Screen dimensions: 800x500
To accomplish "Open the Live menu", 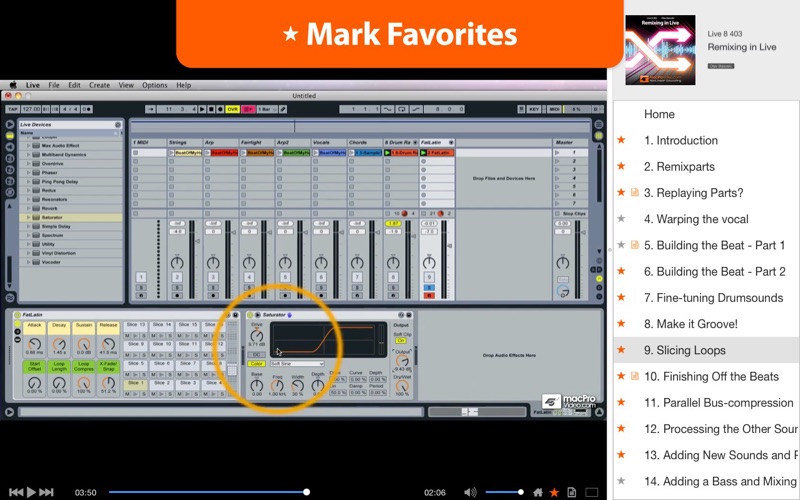I will pyautogui.click(x=33, y=85).
